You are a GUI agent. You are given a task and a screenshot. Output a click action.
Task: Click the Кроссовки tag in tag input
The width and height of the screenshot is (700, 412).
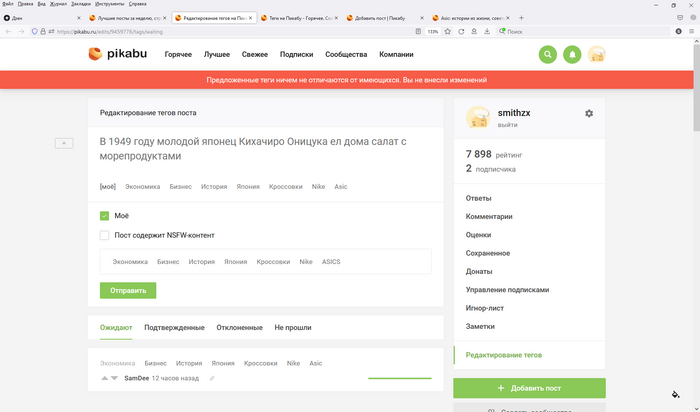point(273,262)
